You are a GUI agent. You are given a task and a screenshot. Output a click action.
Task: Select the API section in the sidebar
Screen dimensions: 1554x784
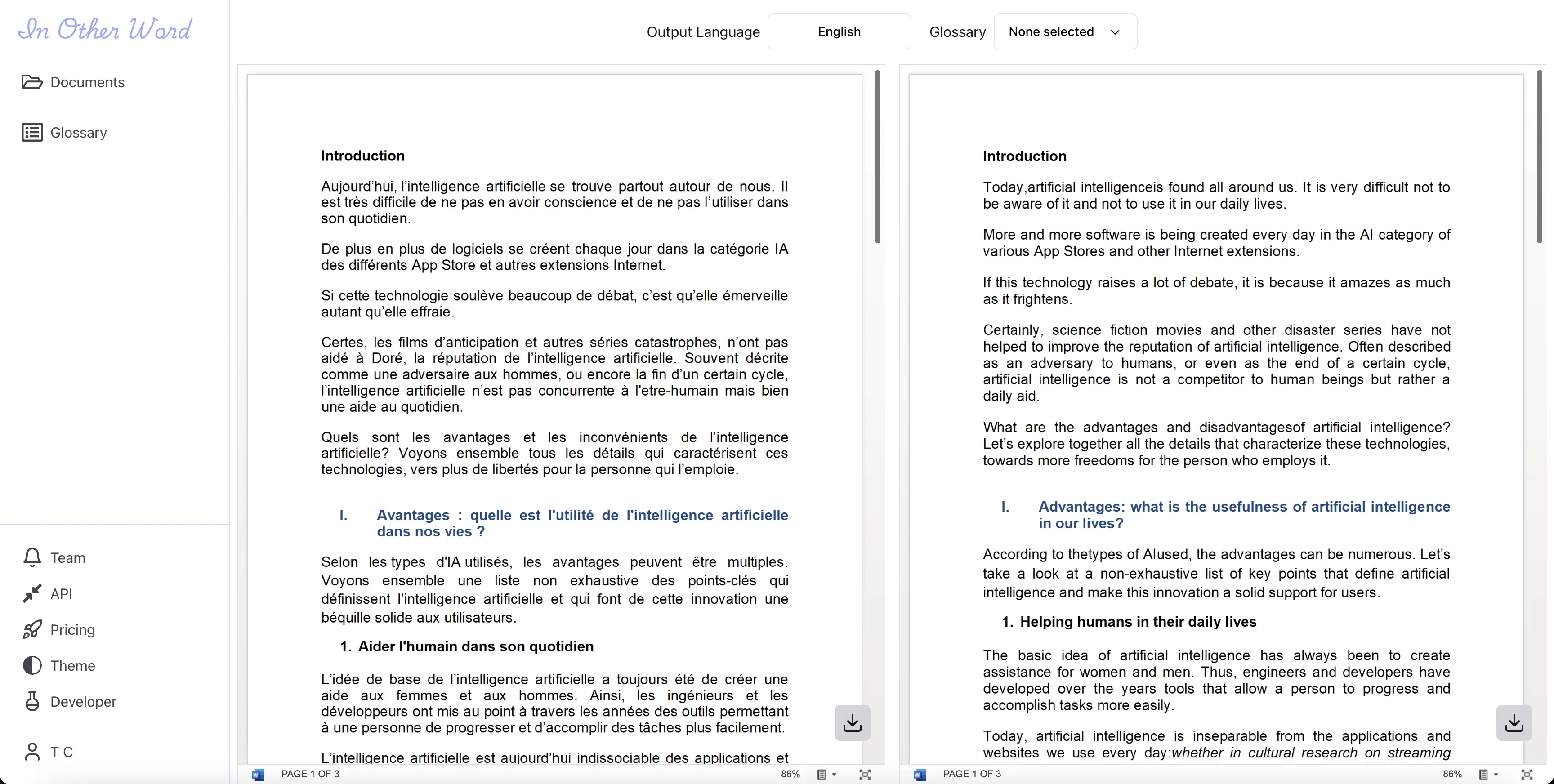click(61, 593)
